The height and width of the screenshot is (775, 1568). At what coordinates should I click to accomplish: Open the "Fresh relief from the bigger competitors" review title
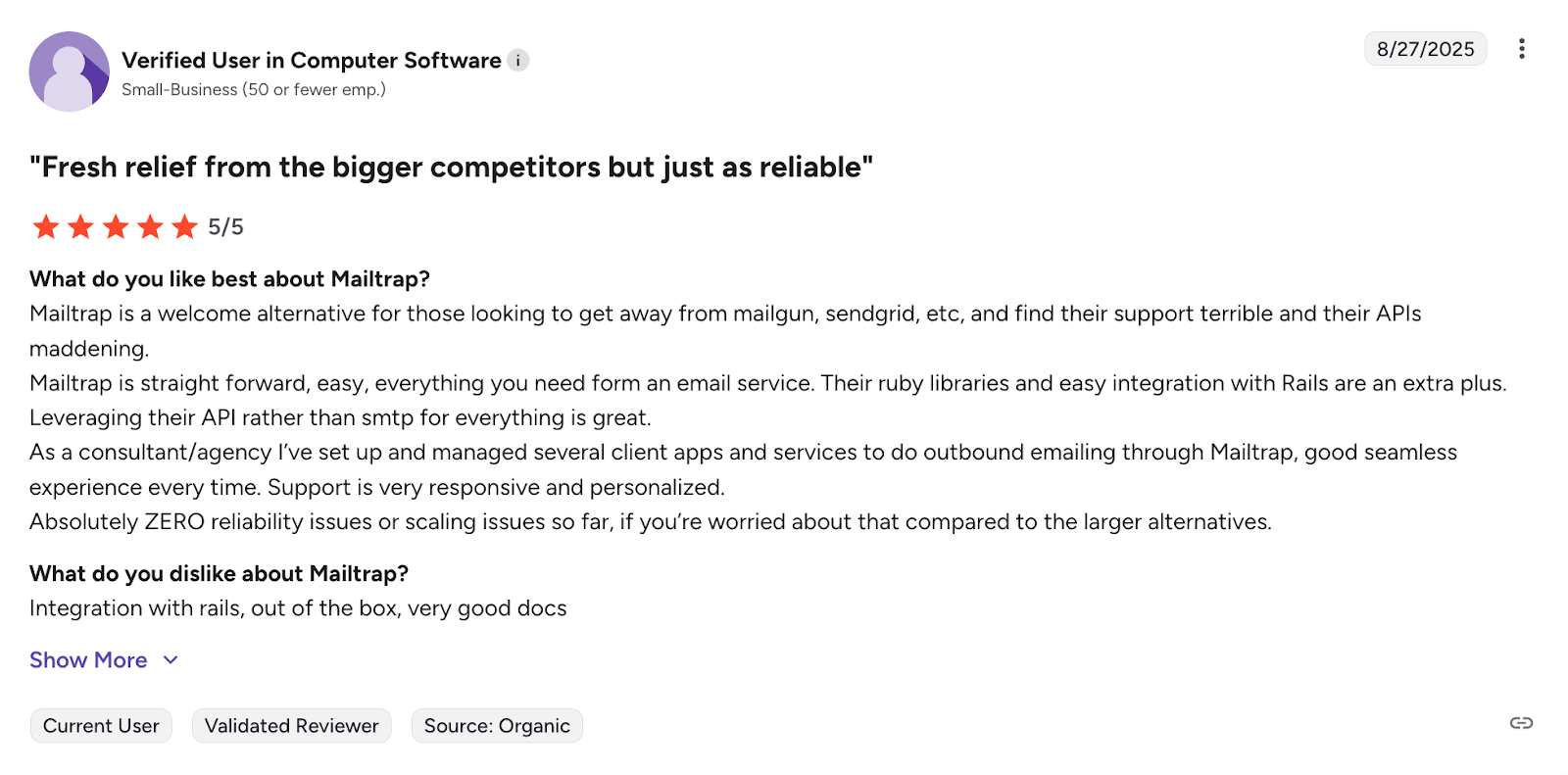[x=451, y=168]
